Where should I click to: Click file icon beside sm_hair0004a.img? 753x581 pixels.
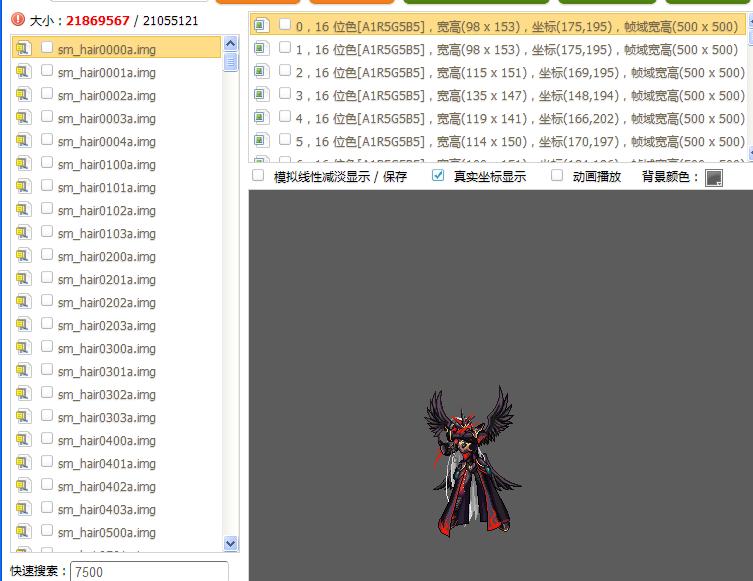(23, 140)
